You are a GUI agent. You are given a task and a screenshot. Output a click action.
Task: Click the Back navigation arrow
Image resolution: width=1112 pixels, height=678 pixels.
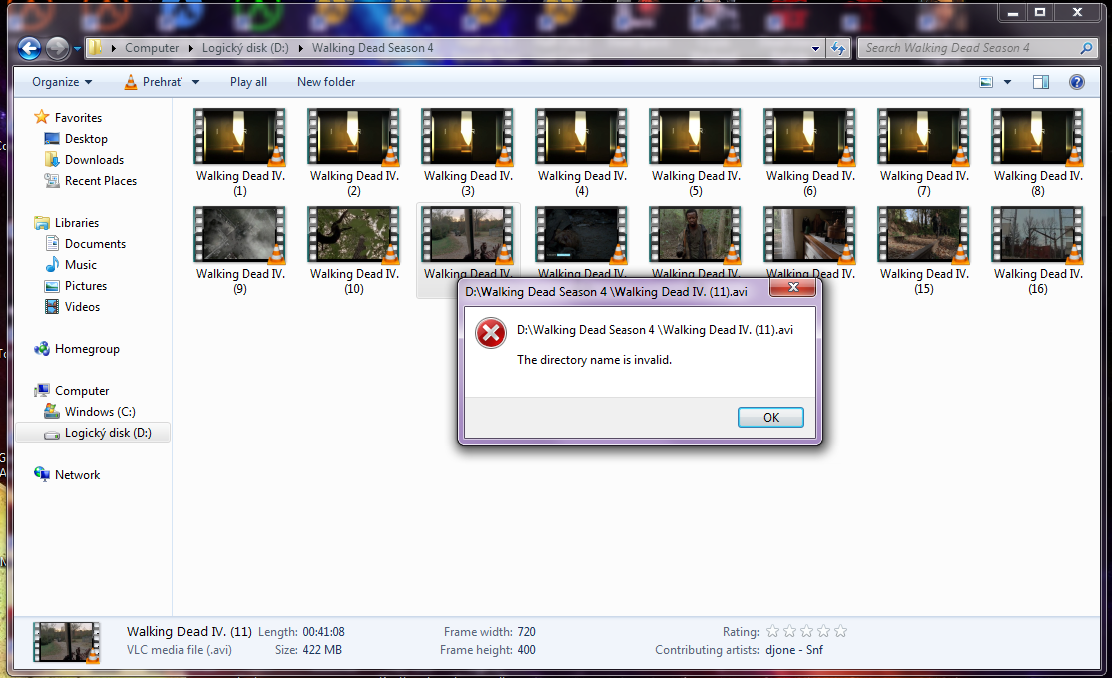coord(29,48)
